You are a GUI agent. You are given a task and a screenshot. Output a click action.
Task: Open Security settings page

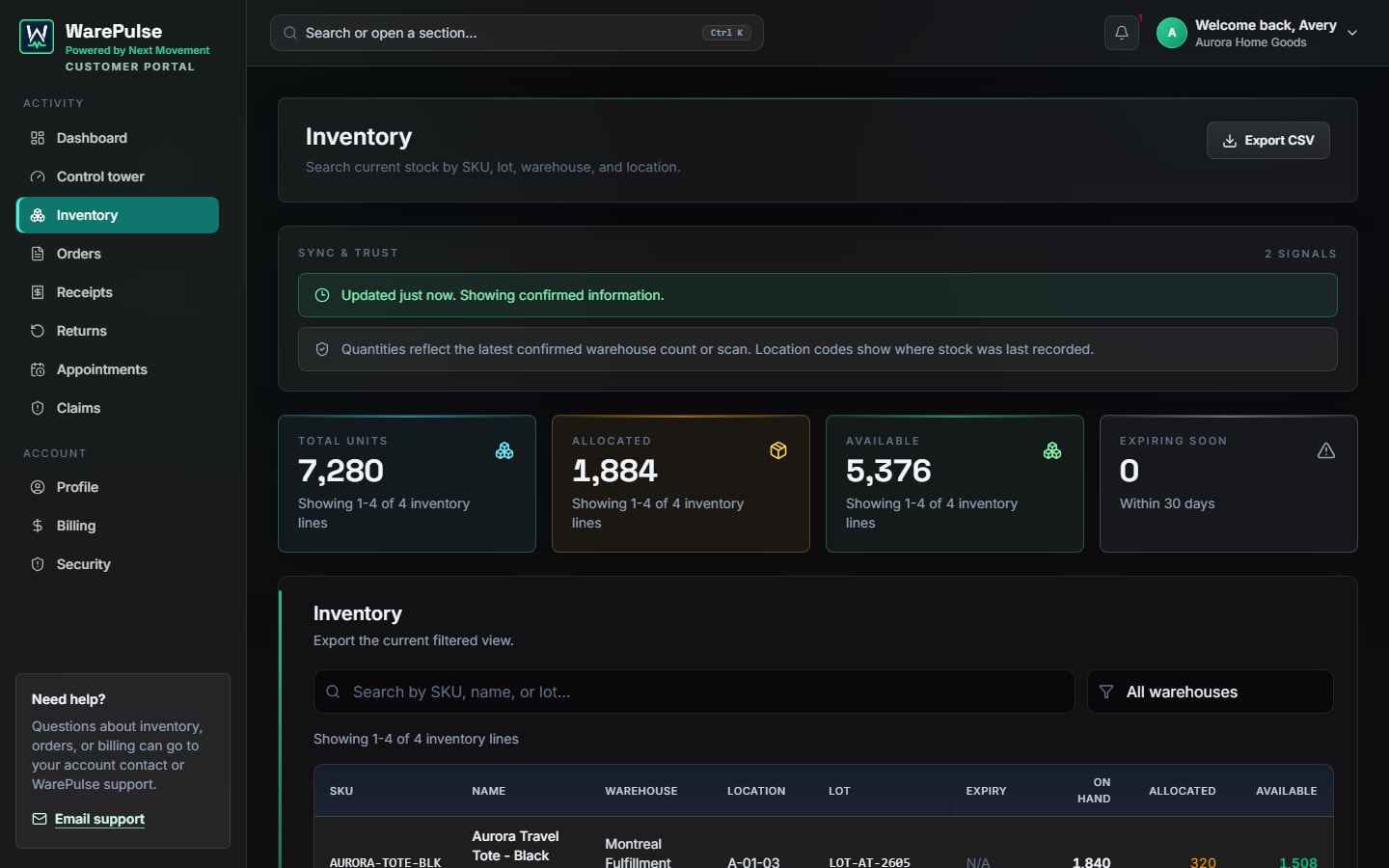[118, 564]
